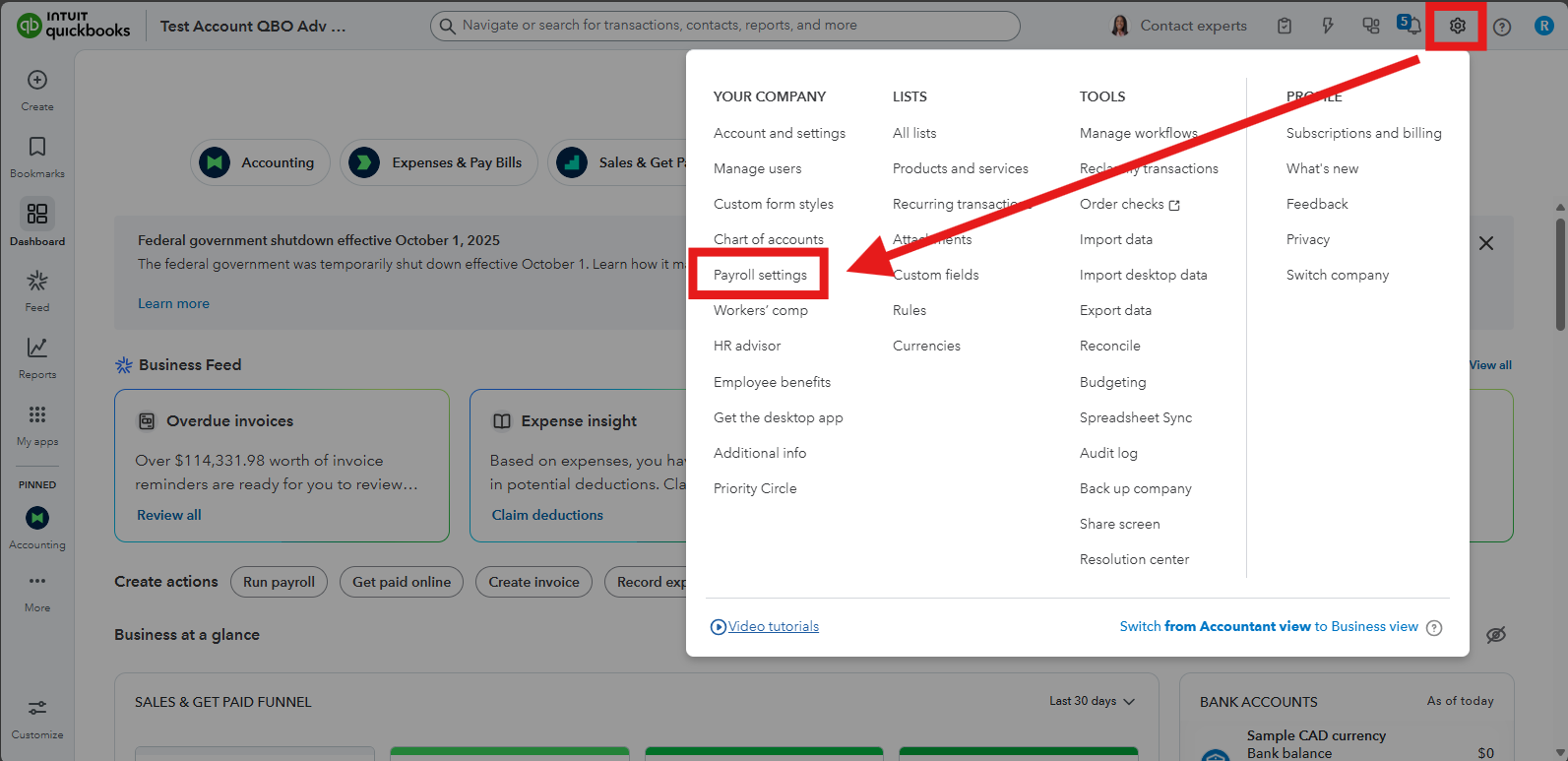Open My apps grid icon
Screen dimensions: 1568x761
click(x=37, y=415)
